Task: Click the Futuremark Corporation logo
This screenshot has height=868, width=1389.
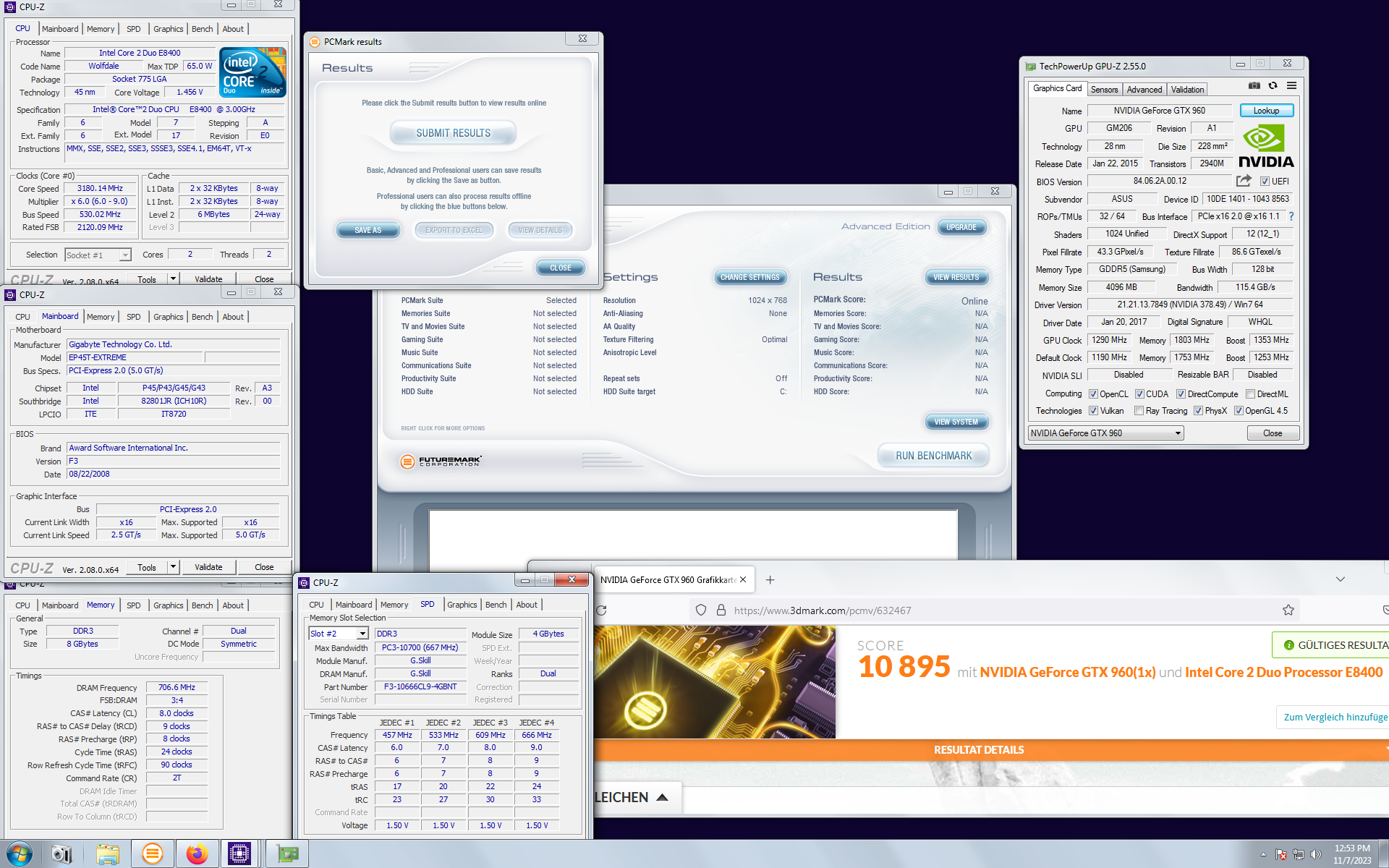Action: point(441,461)
